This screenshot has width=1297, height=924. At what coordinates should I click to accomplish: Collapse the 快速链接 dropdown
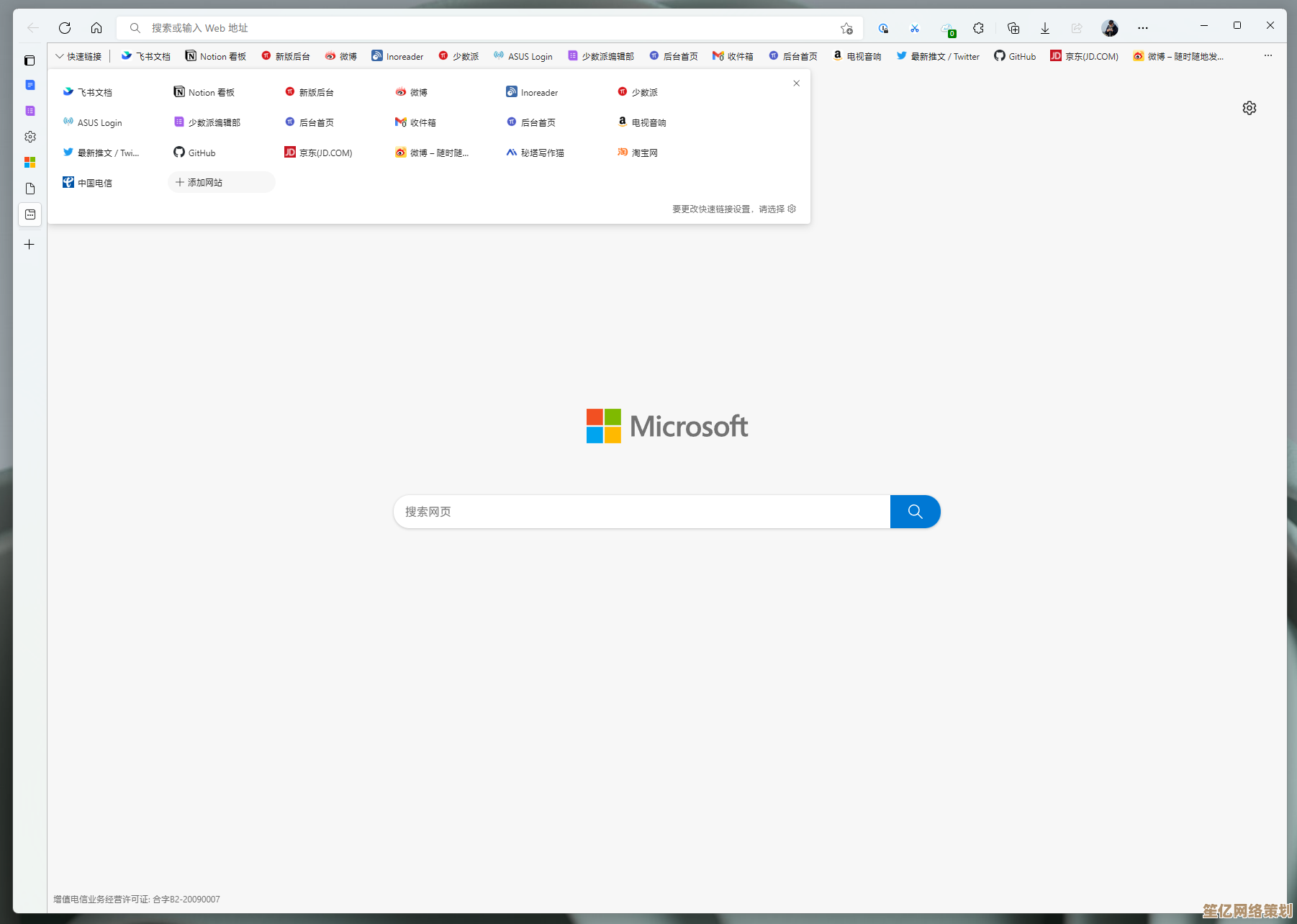(78, 56)
